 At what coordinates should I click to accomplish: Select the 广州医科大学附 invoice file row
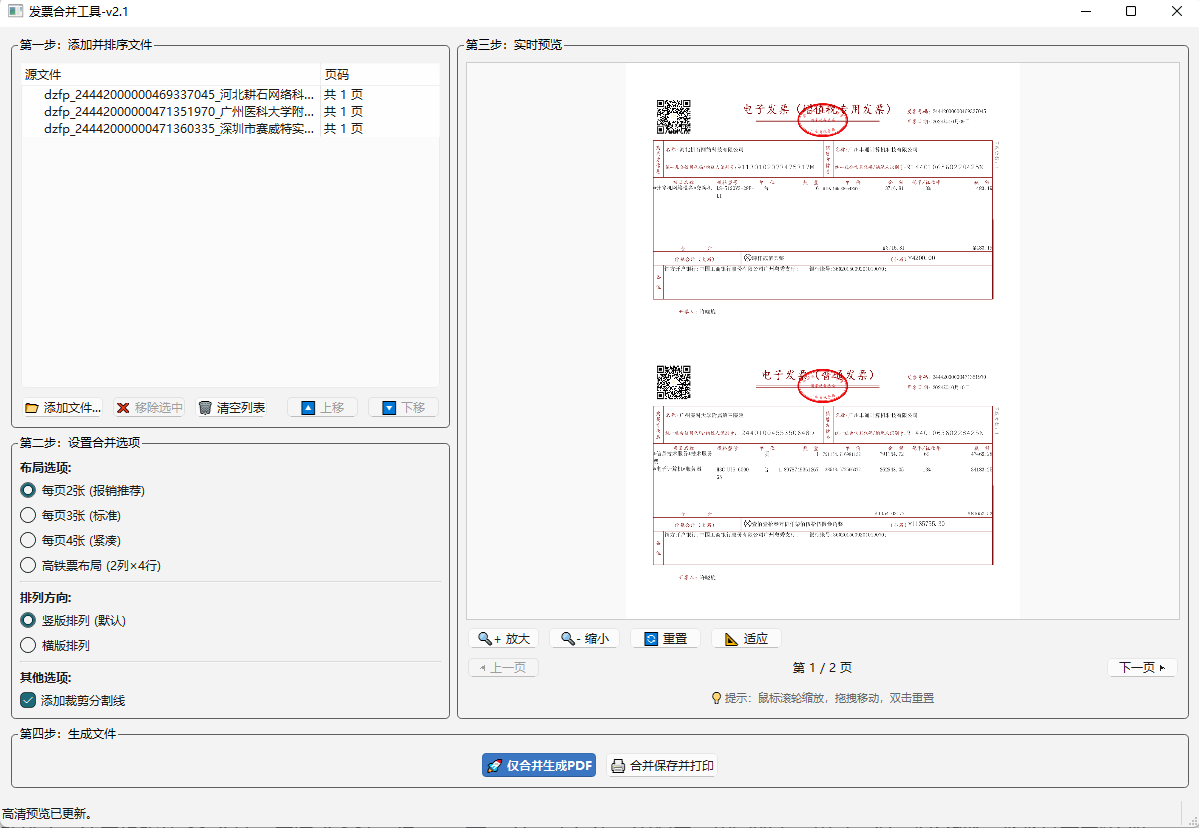180,112
